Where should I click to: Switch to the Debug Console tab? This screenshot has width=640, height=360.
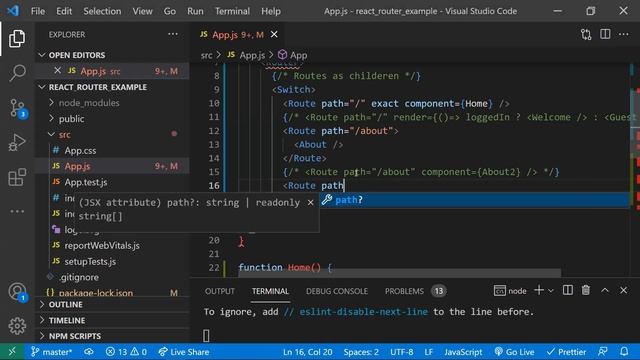[x=337, y=291]
